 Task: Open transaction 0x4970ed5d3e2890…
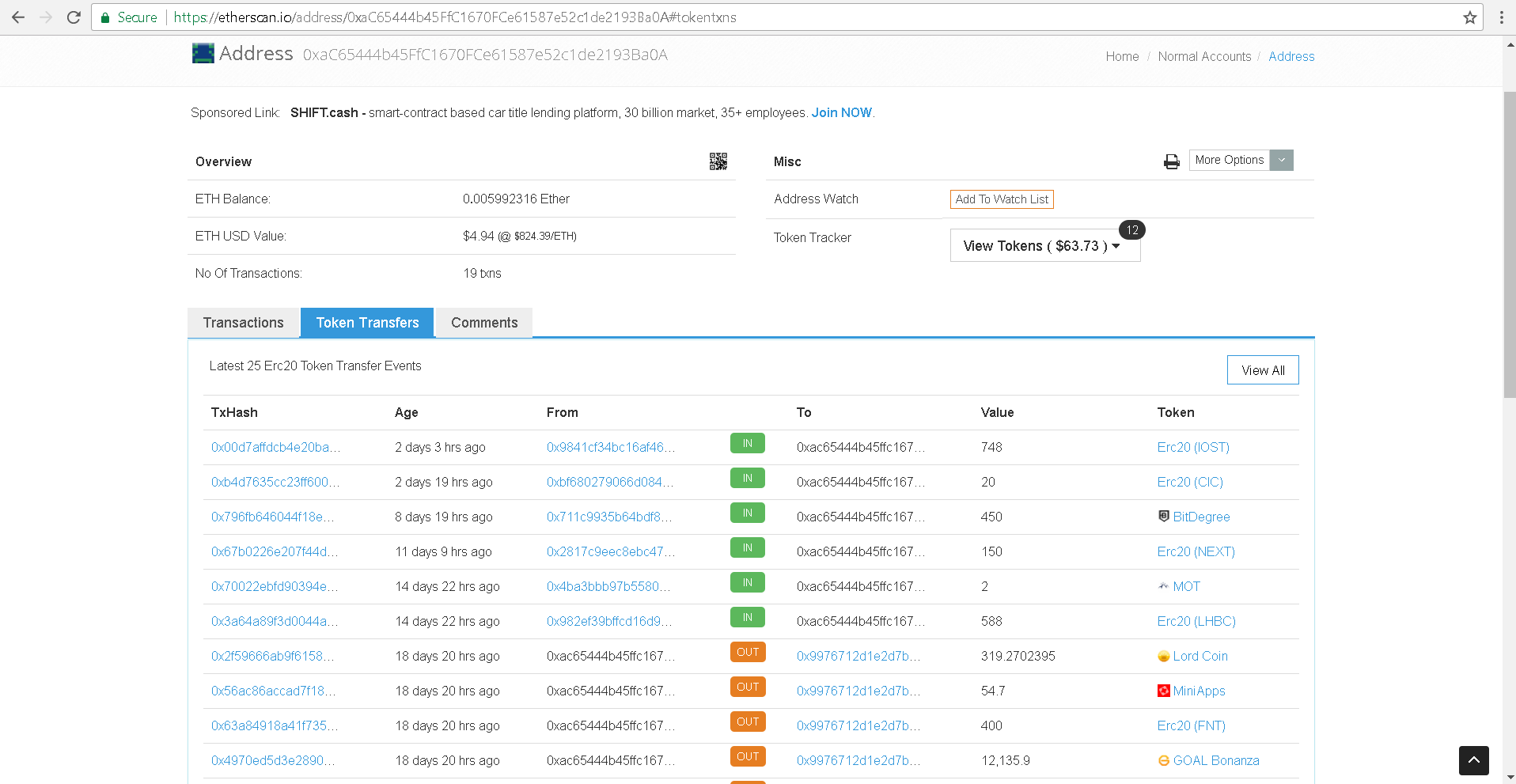(x=273, y=760)
